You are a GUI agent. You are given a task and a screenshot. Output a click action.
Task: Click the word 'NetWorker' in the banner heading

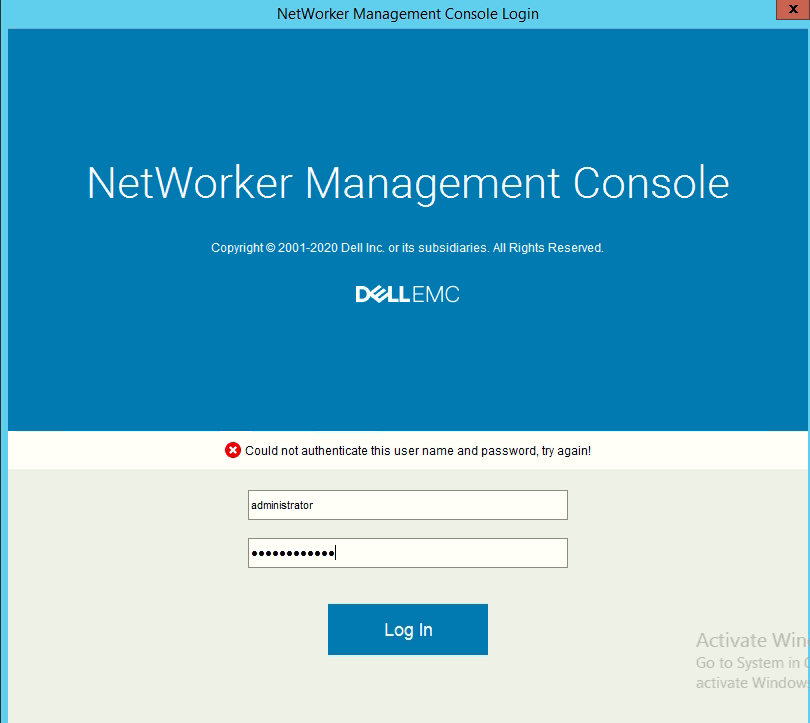[x=190, y=184]
